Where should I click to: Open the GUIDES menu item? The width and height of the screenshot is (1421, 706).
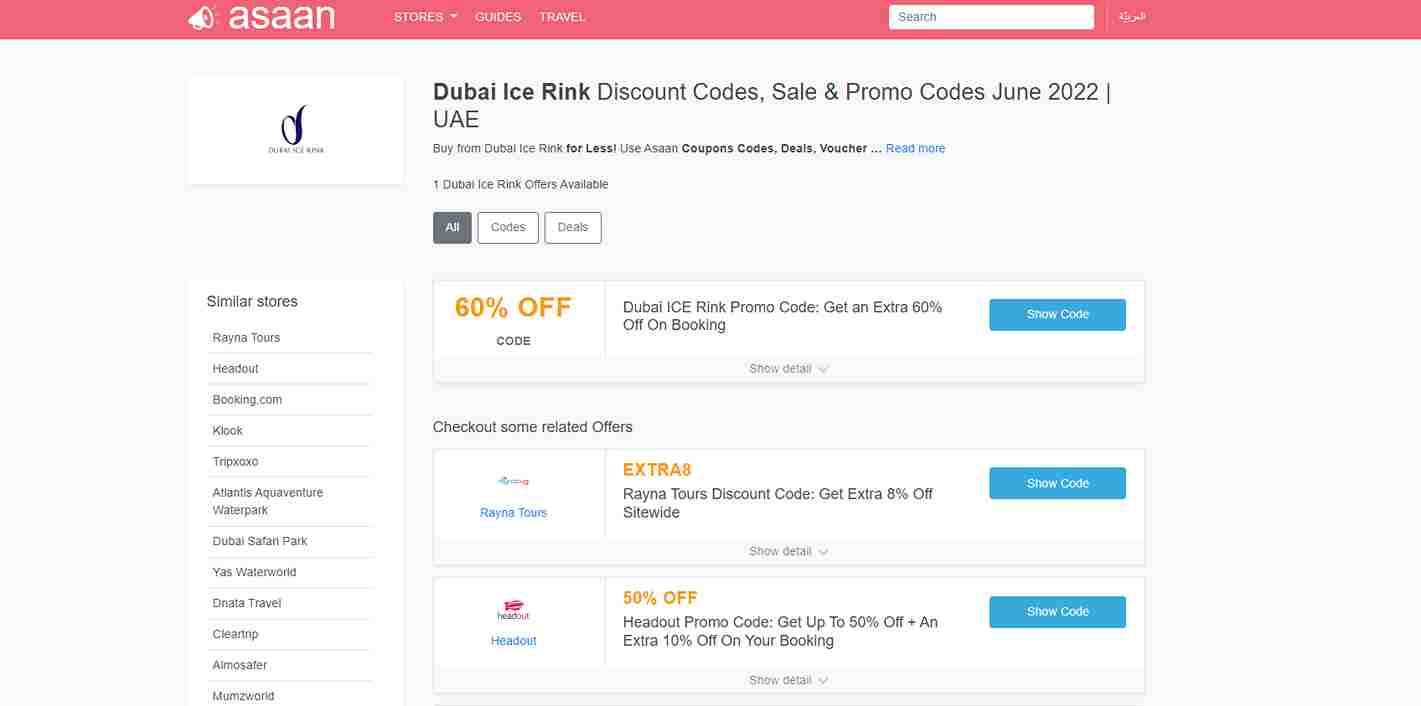coord(498,17)
